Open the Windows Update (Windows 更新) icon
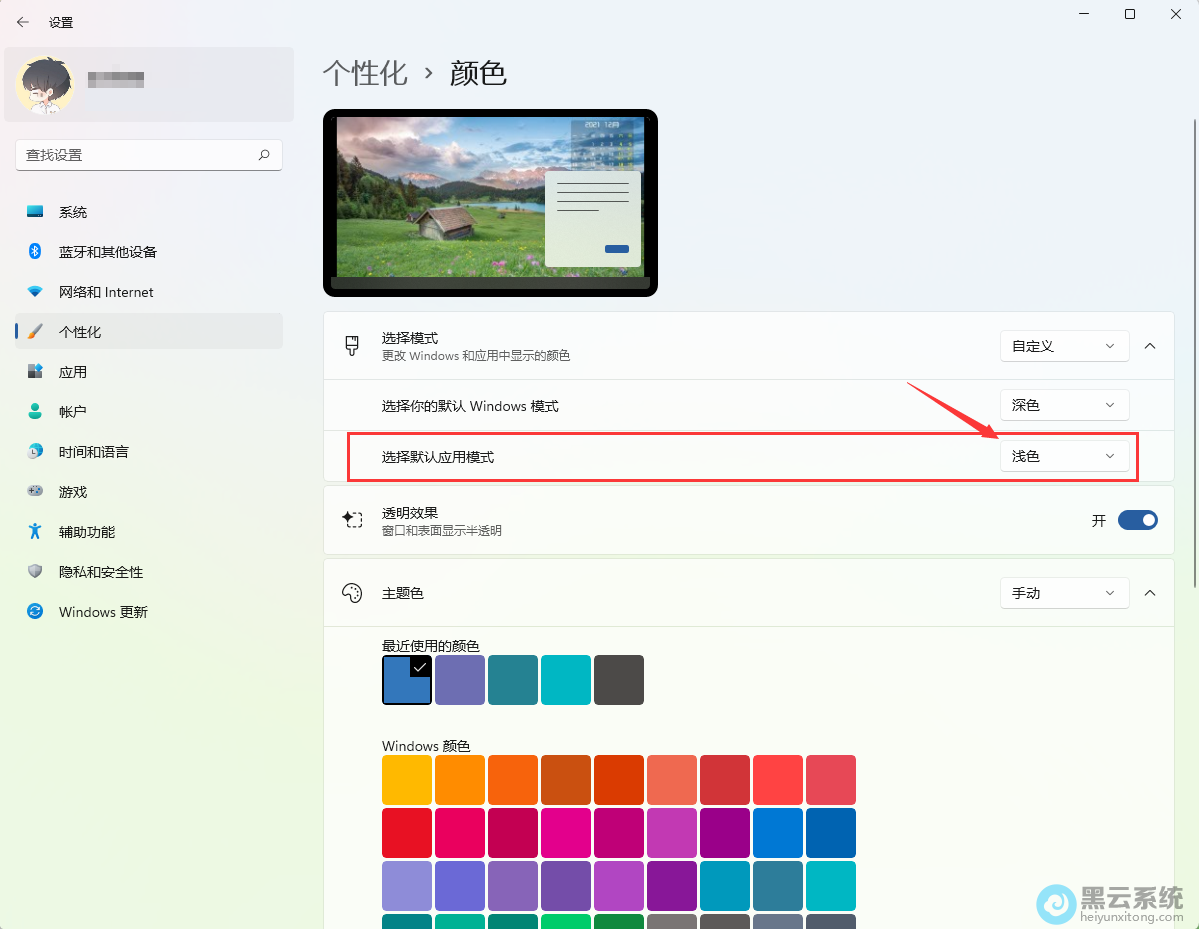This screenshot has width=1199, height=929. [x=35, y=612]
